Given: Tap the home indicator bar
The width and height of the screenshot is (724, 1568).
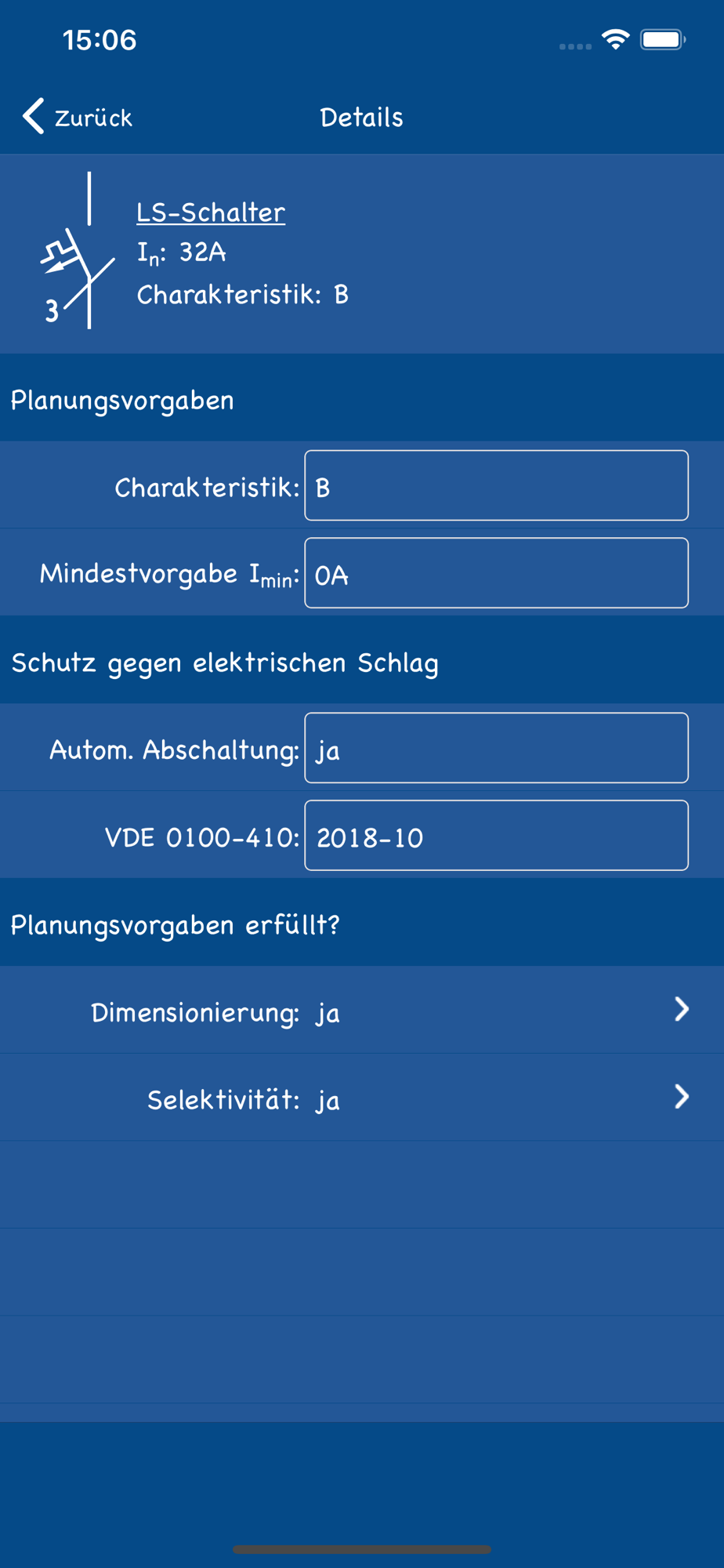Looking at the screenshot, I should 362,1549.
